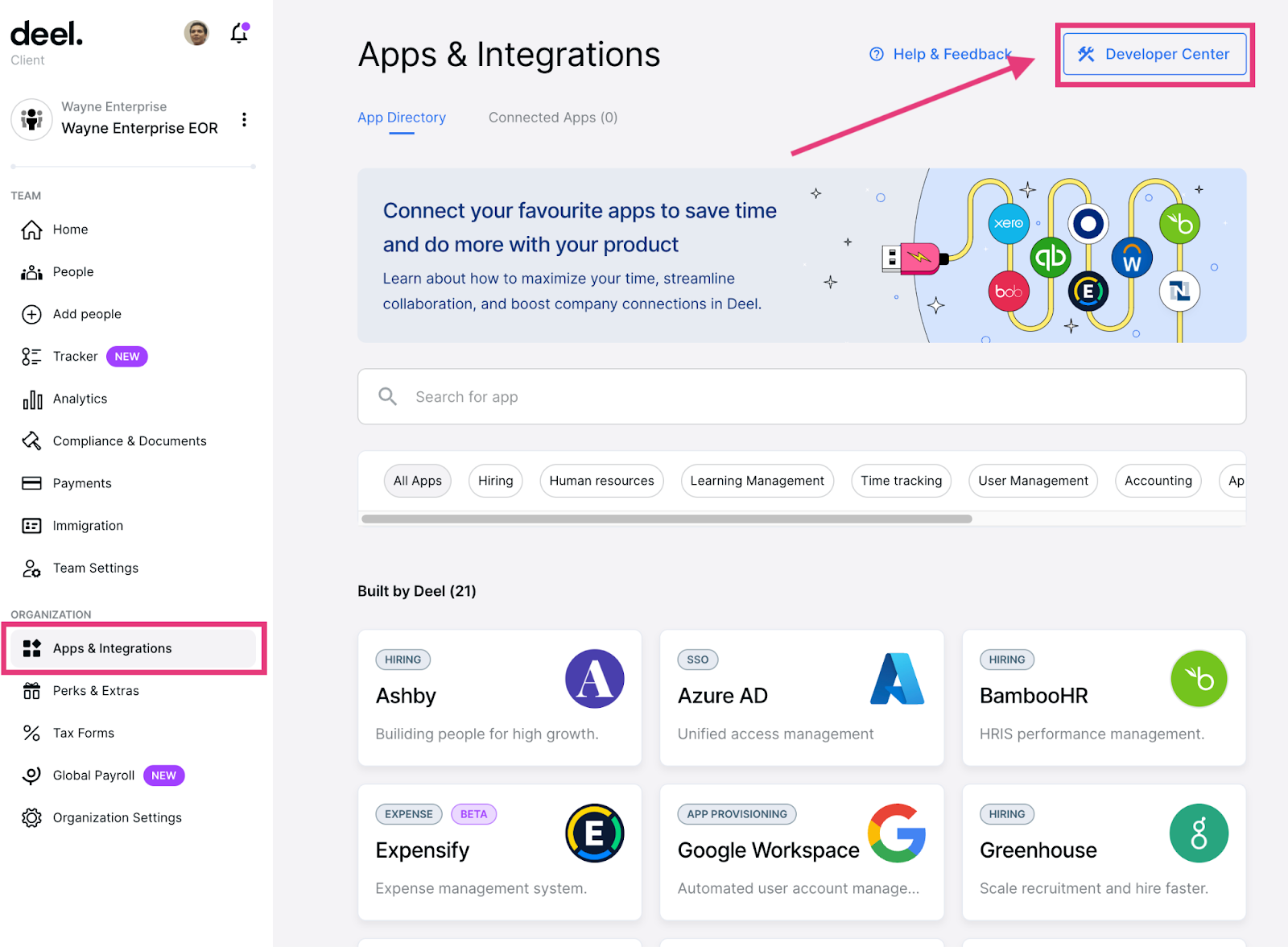Screen dimensions: 1288x947
Task: Open the Wayne Enterprise three-dot menu
Action: tap(244, 120)
